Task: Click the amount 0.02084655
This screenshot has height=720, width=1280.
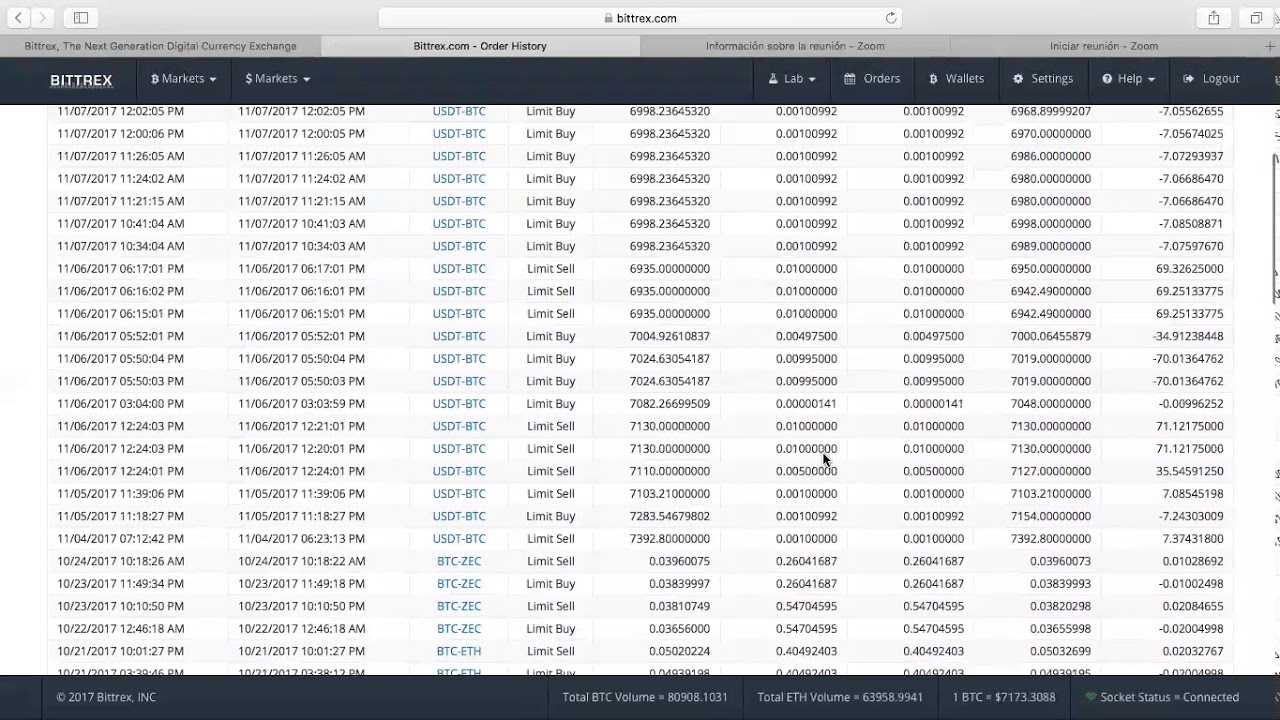Action: 1193,606
